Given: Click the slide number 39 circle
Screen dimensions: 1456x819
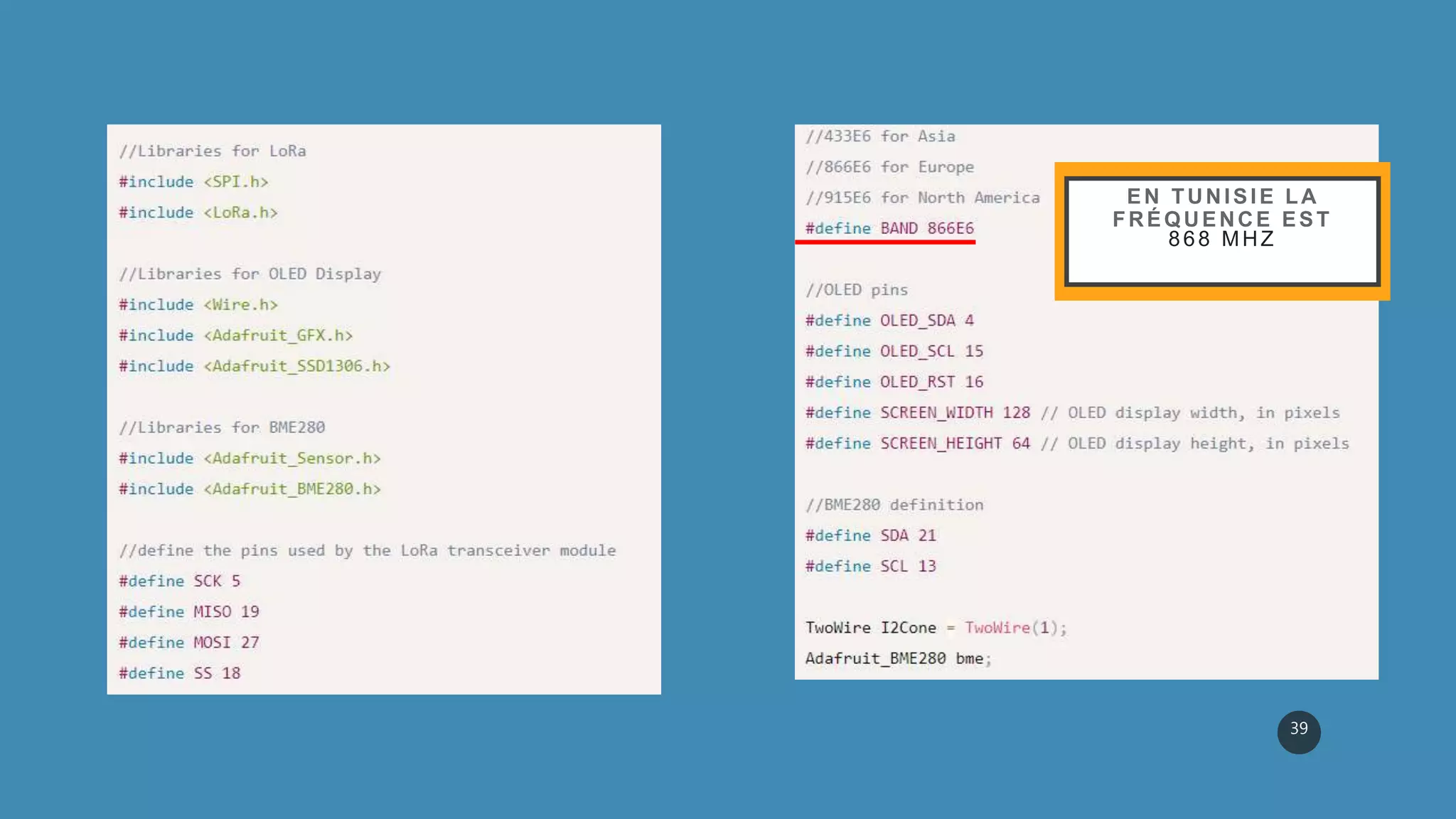Looking at the screenshot, I should click(x=1298, y=732).
